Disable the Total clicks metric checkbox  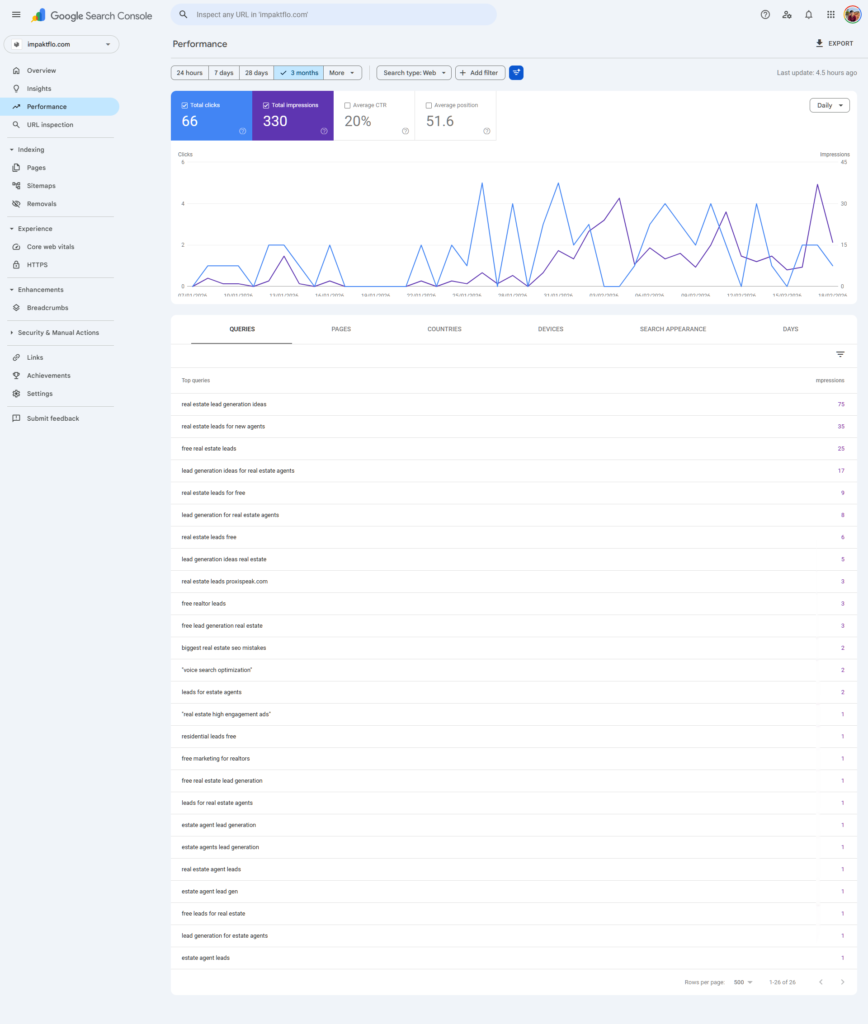182,103
